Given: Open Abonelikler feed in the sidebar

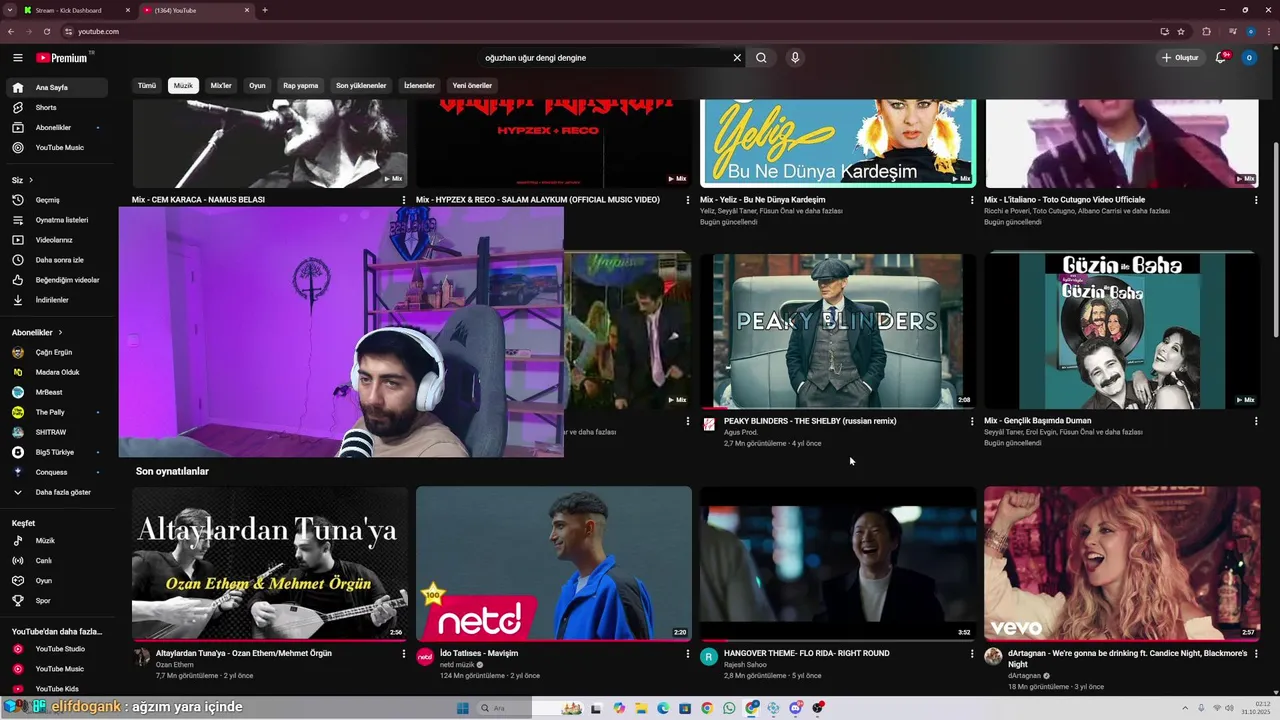Looking at the screenshot, I should click(57, 128).
